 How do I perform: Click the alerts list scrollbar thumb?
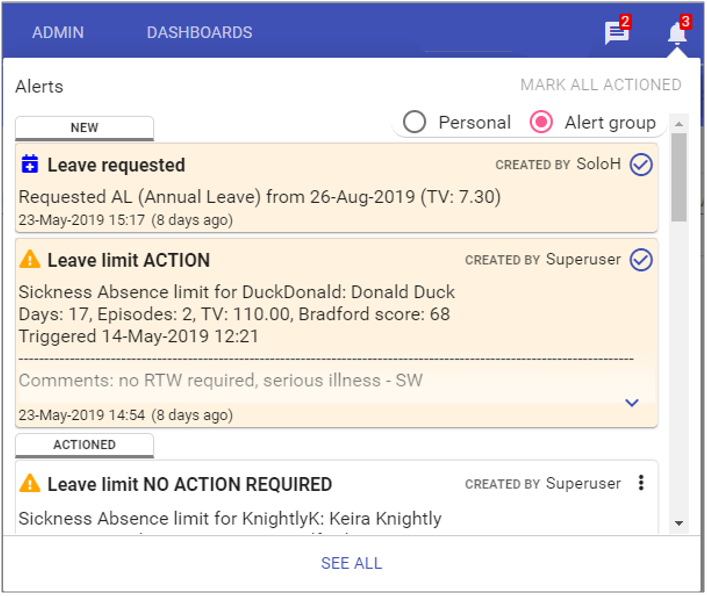pyautogui.click(x=679, y=175)
